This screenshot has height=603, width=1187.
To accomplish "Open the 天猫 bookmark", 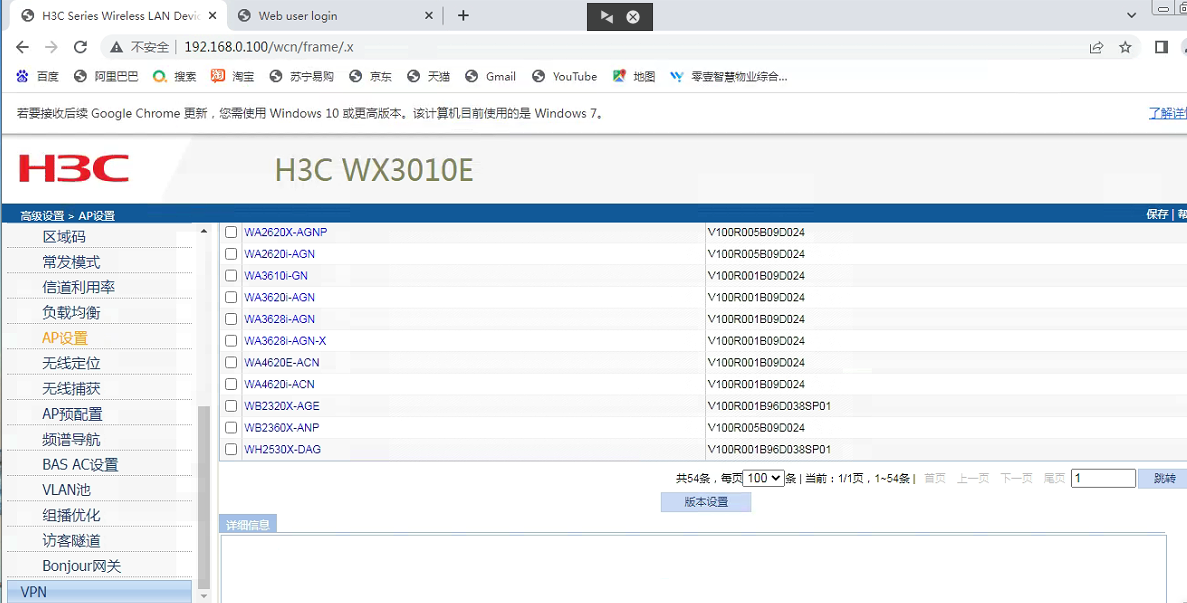I will click(x=428, y=76).
